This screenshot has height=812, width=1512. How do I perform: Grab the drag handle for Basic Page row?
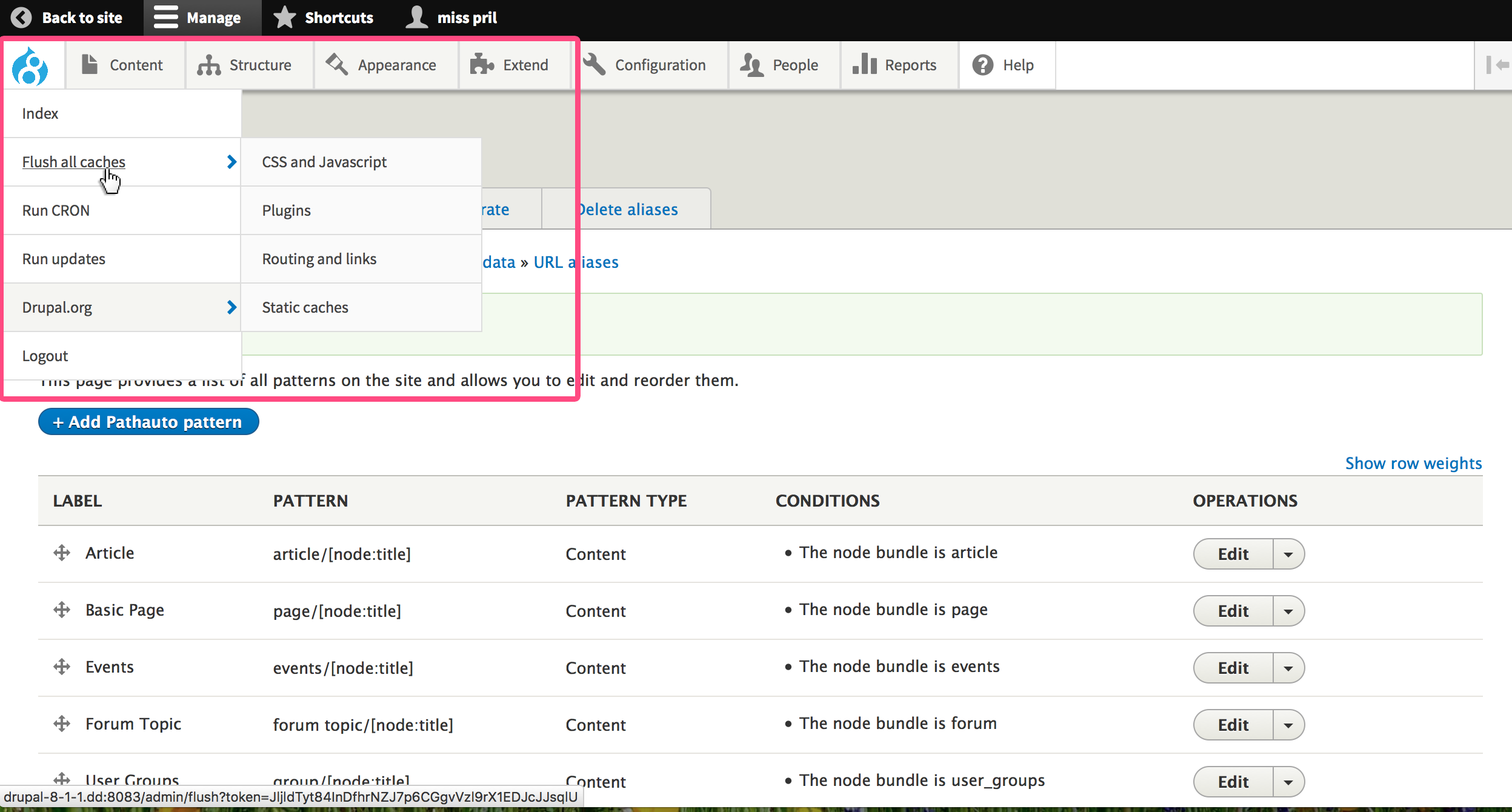[x=62, y=610]
